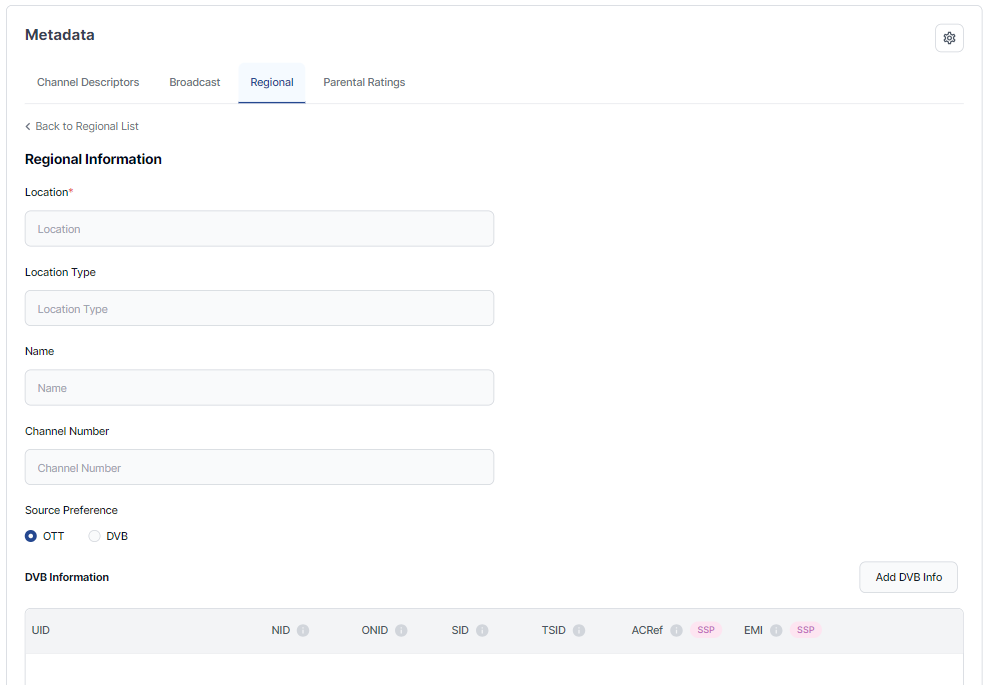Switch to the Broadcast tab

point(194,82)
